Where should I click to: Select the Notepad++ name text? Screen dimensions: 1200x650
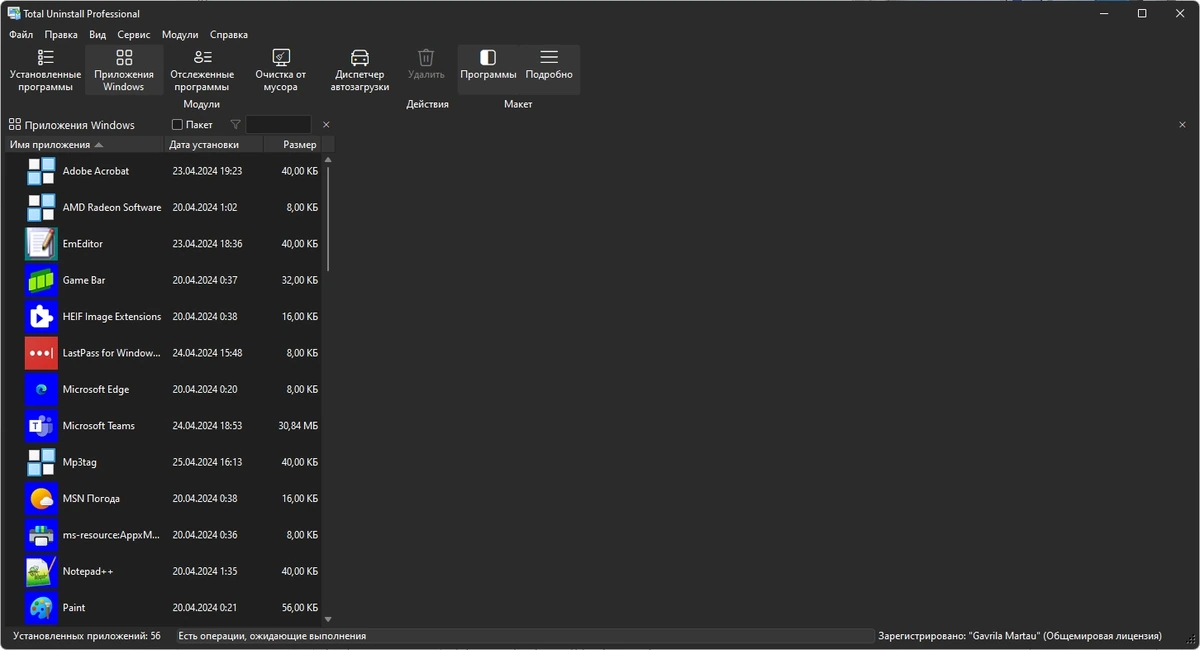pos(88,571)
